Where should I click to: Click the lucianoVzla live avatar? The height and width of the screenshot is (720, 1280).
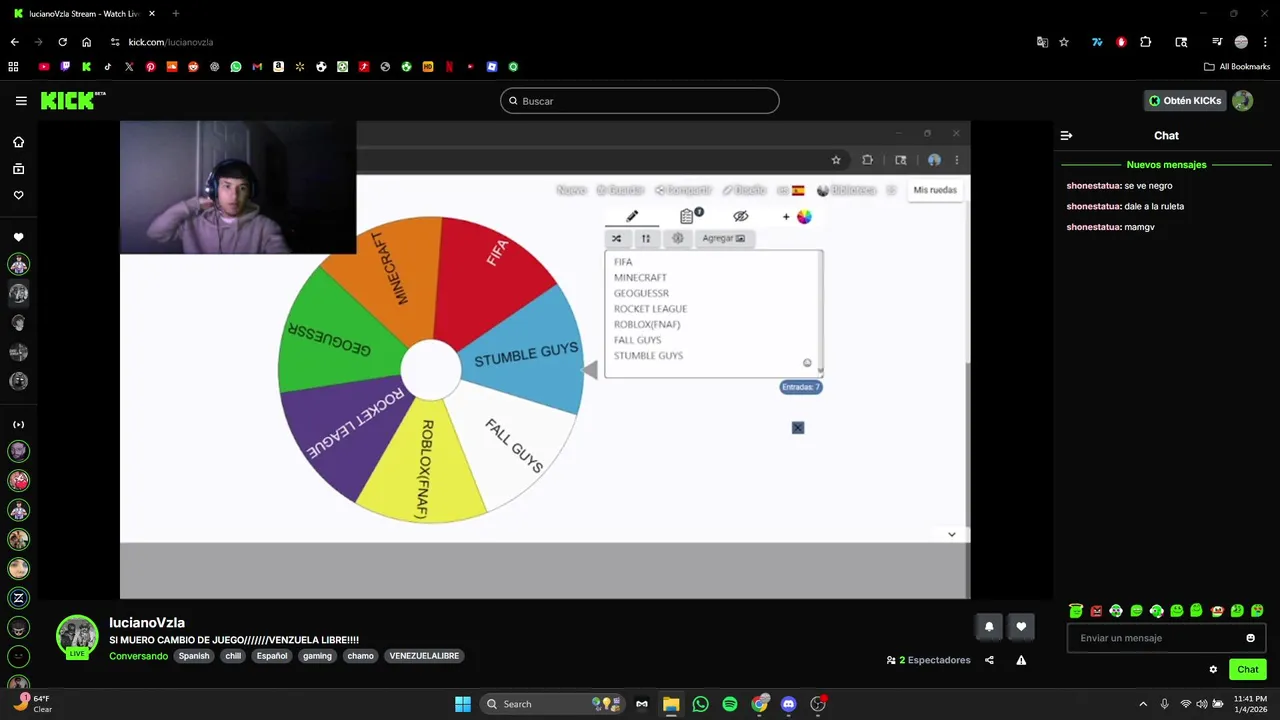click(77, 637)
